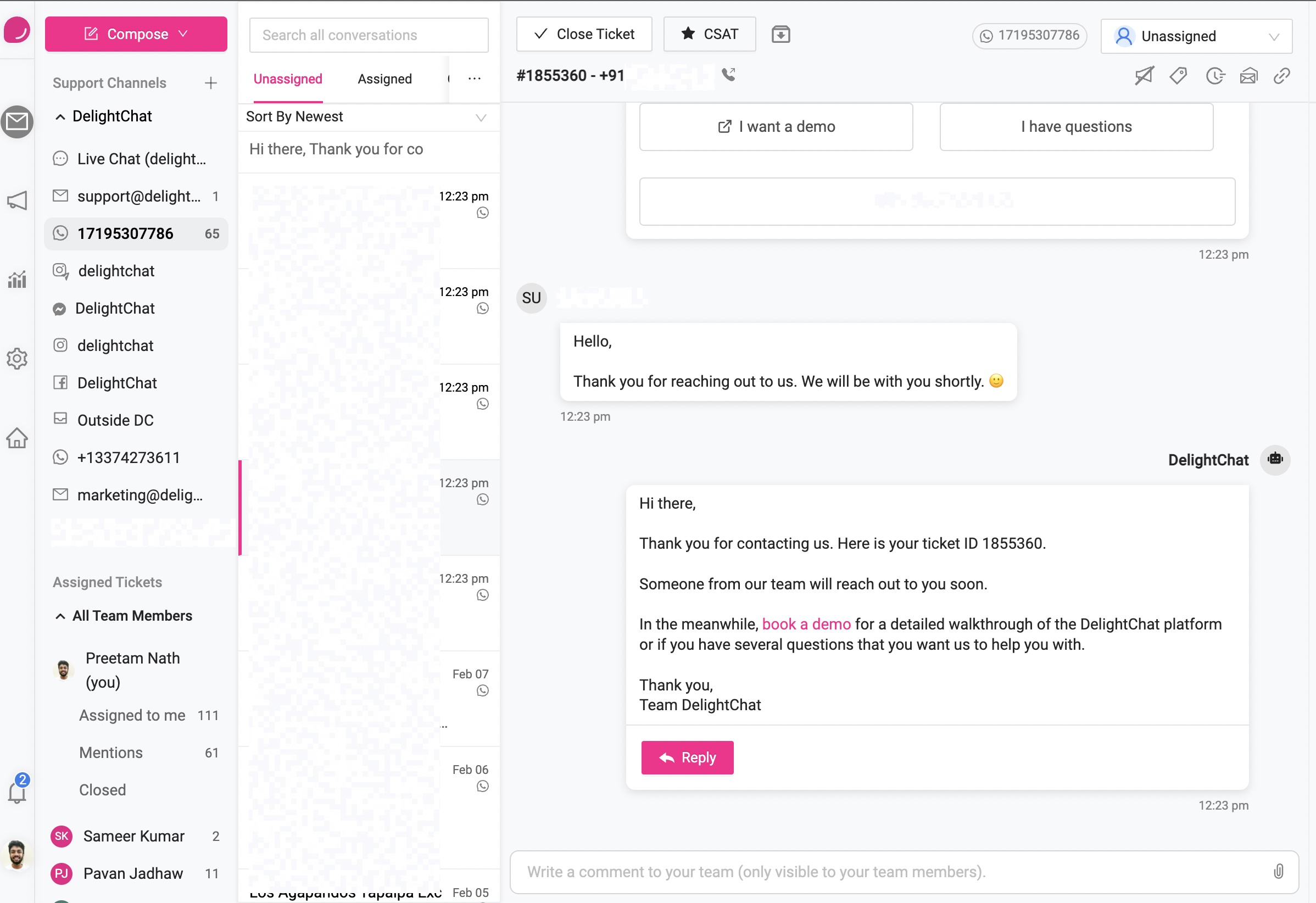Expand the Sort By Newest dropdown
The height and width of the screenshot is (903, 1316).
368,117
